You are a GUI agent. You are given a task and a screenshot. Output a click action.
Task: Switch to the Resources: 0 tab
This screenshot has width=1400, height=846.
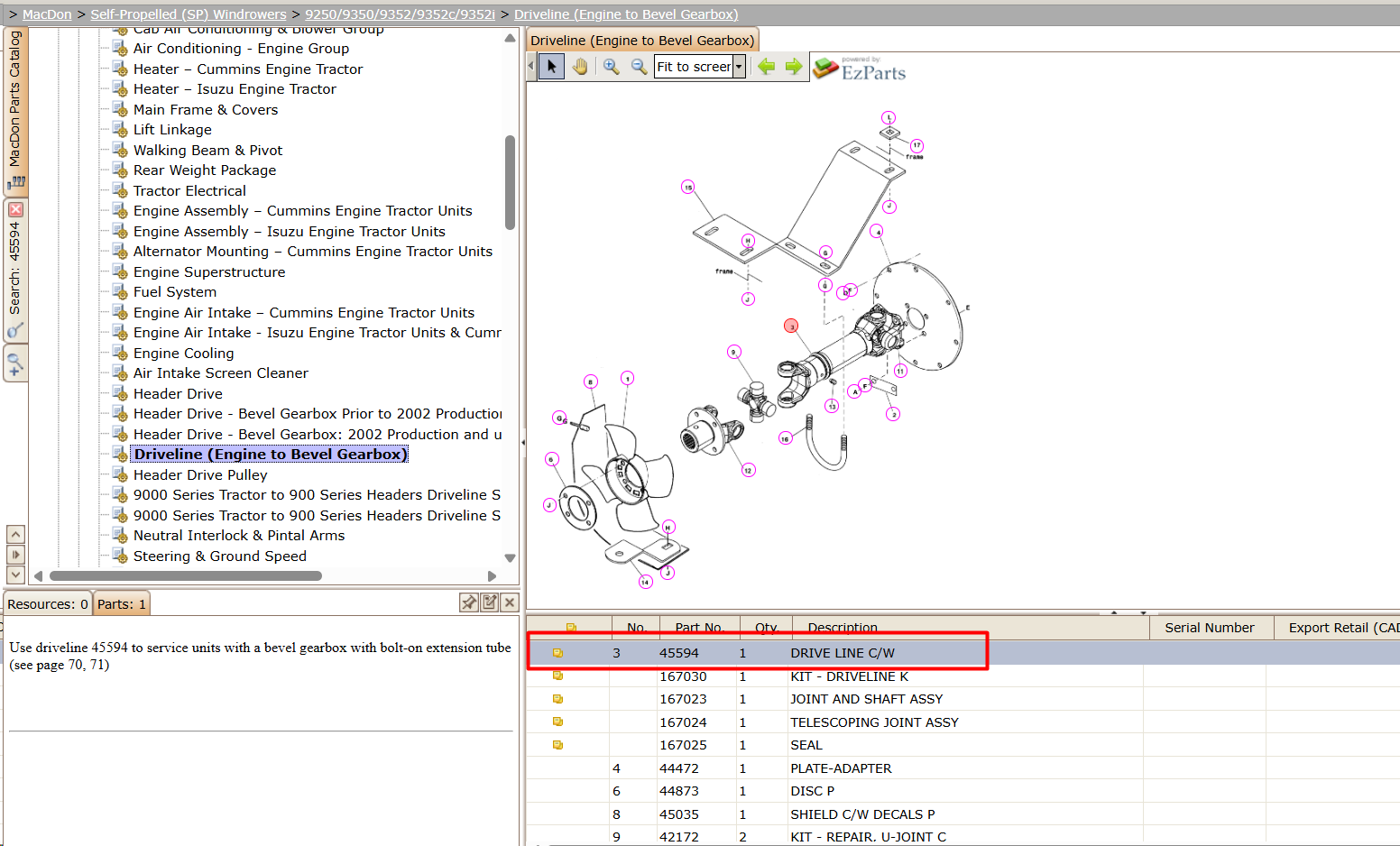[48, 604]
